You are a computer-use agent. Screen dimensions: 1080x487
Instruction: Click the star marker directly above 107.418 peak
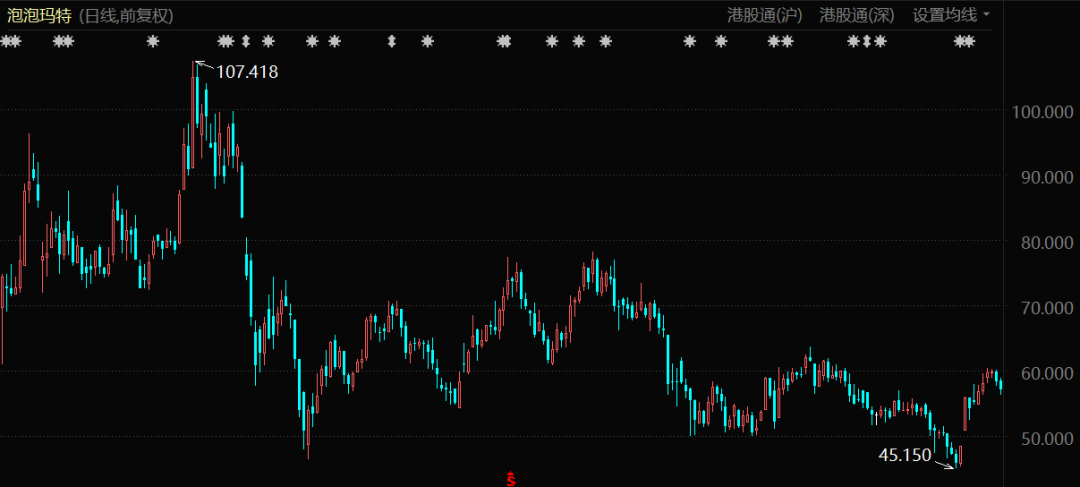223,42
